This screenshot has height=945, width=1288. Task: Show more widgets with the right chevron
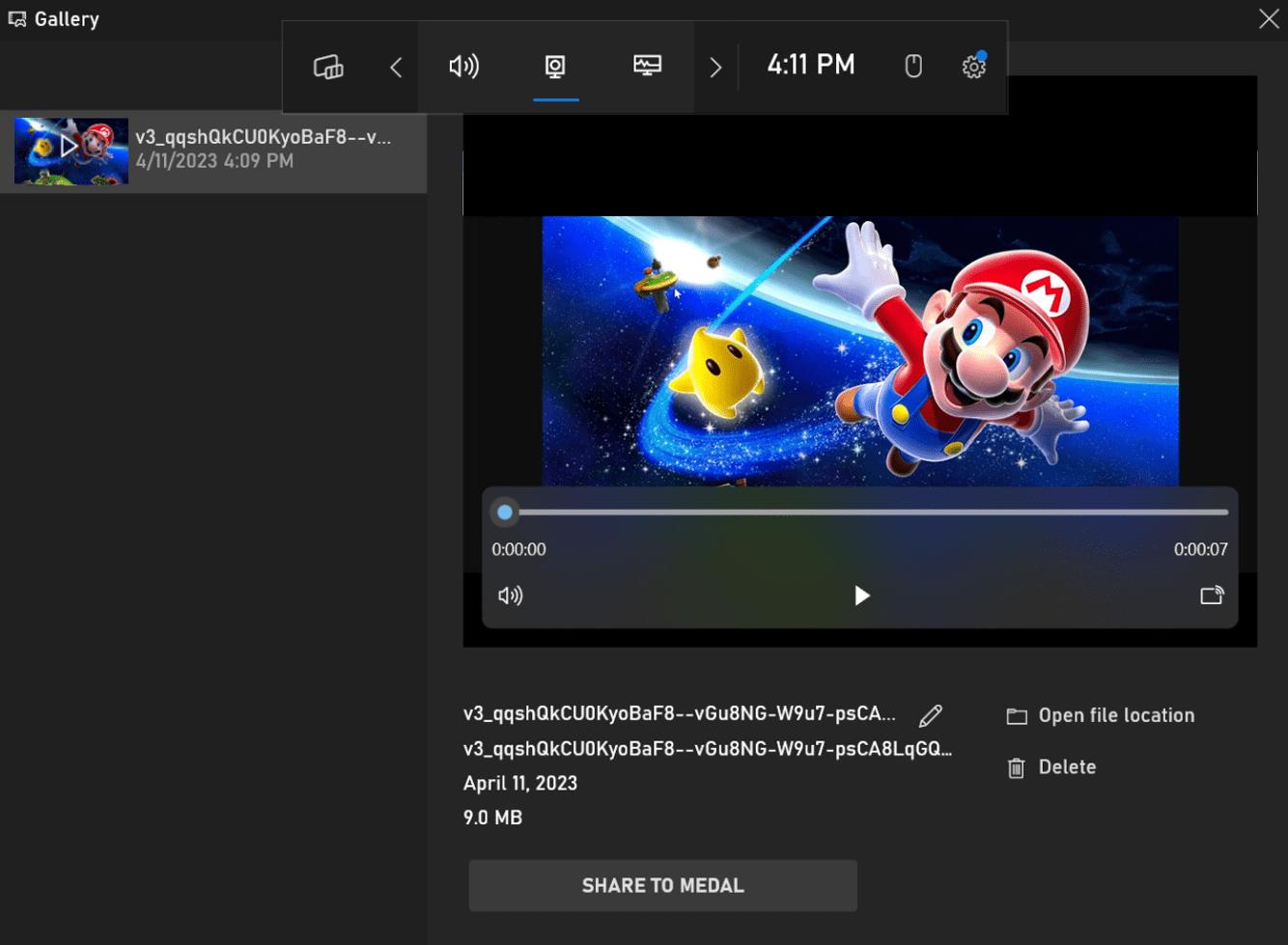[715, 67]
